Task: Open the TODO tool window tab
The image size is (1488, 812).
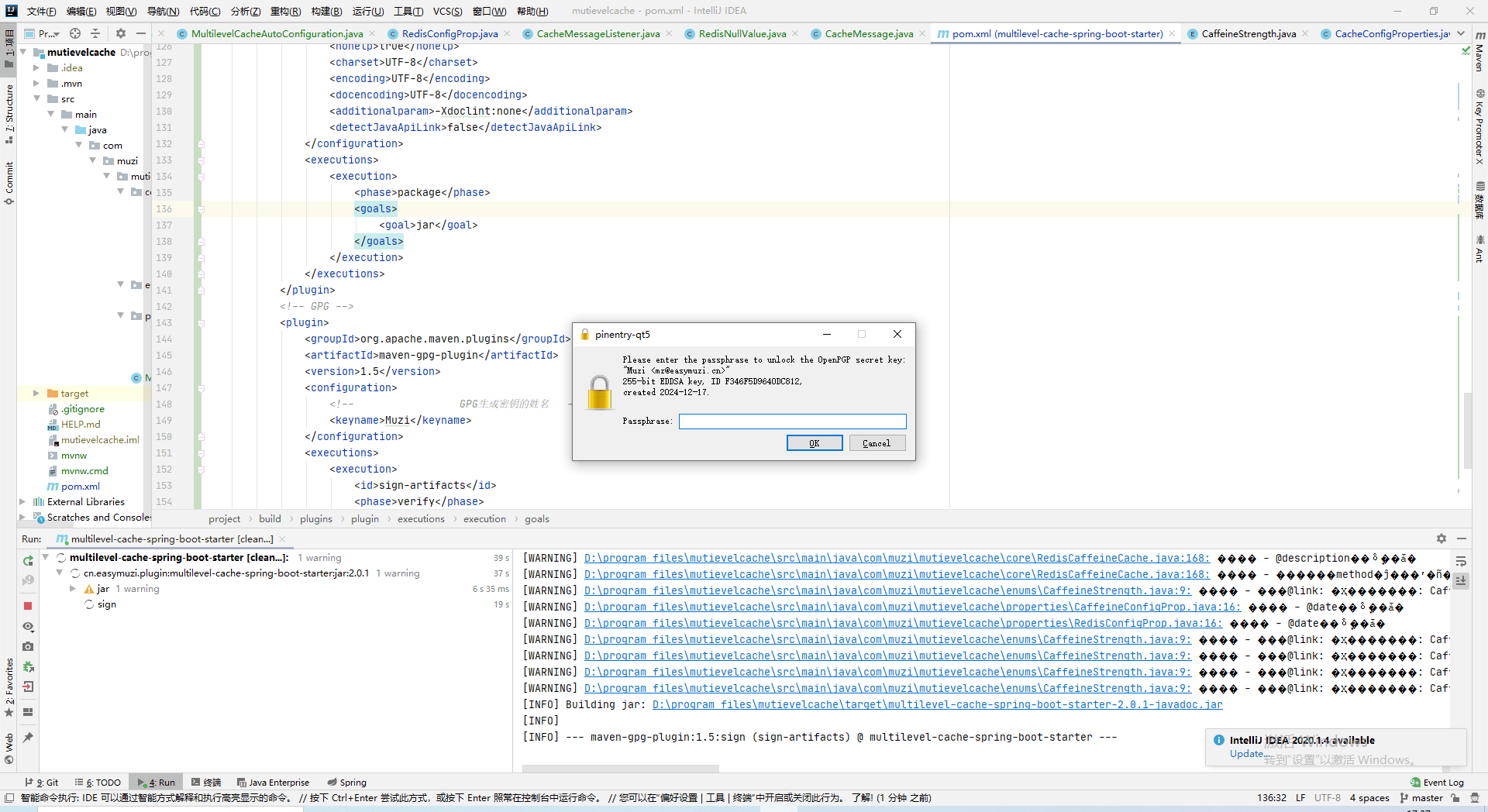Action: (x=97, y=783)
